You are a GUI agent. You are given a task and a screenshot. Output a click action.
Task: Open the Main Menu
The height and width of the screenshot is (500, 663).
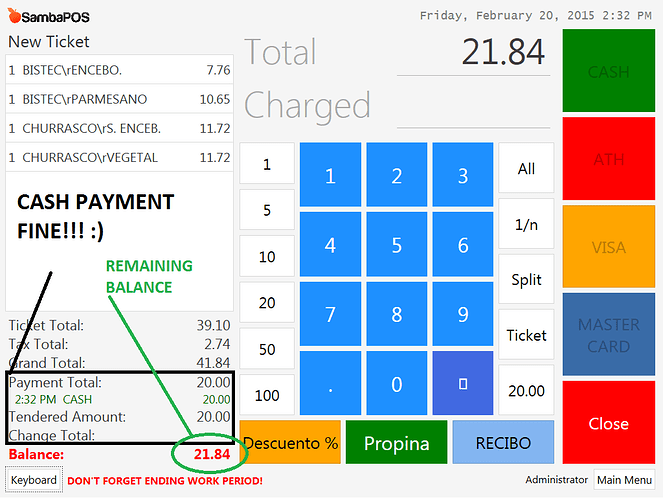point(624,481)
